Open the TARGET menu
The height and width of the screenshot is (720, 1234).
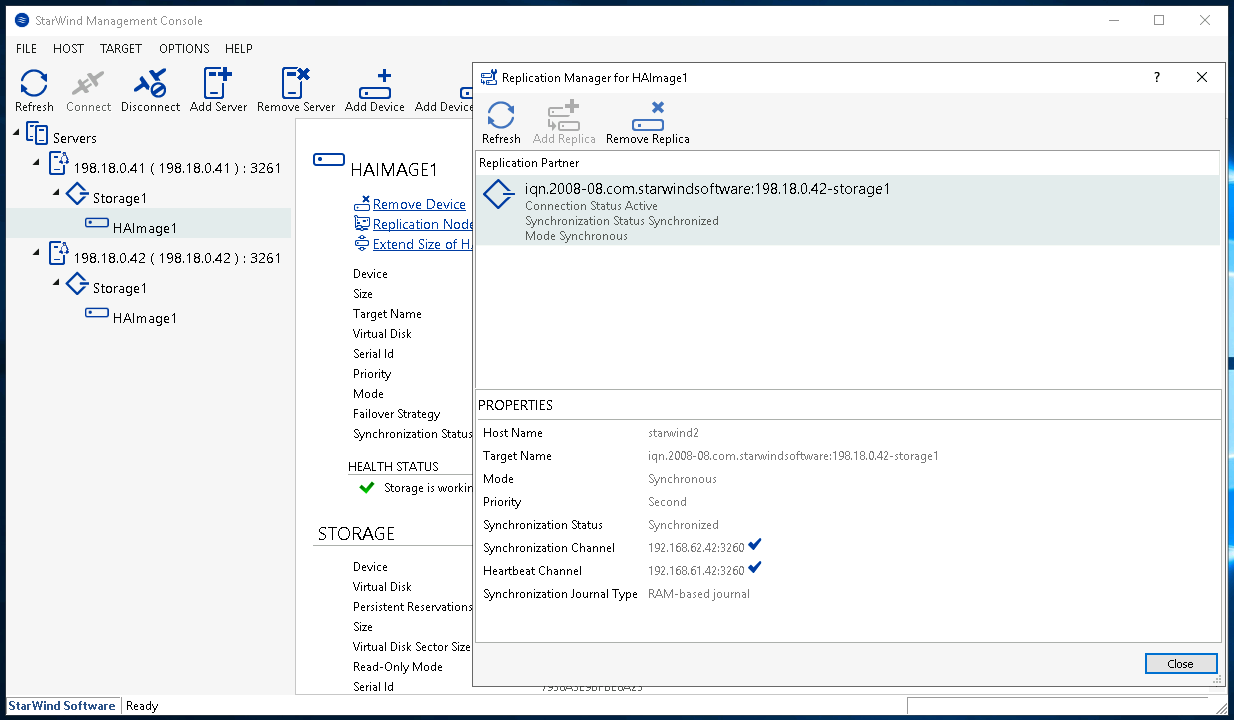coord(121,48)
